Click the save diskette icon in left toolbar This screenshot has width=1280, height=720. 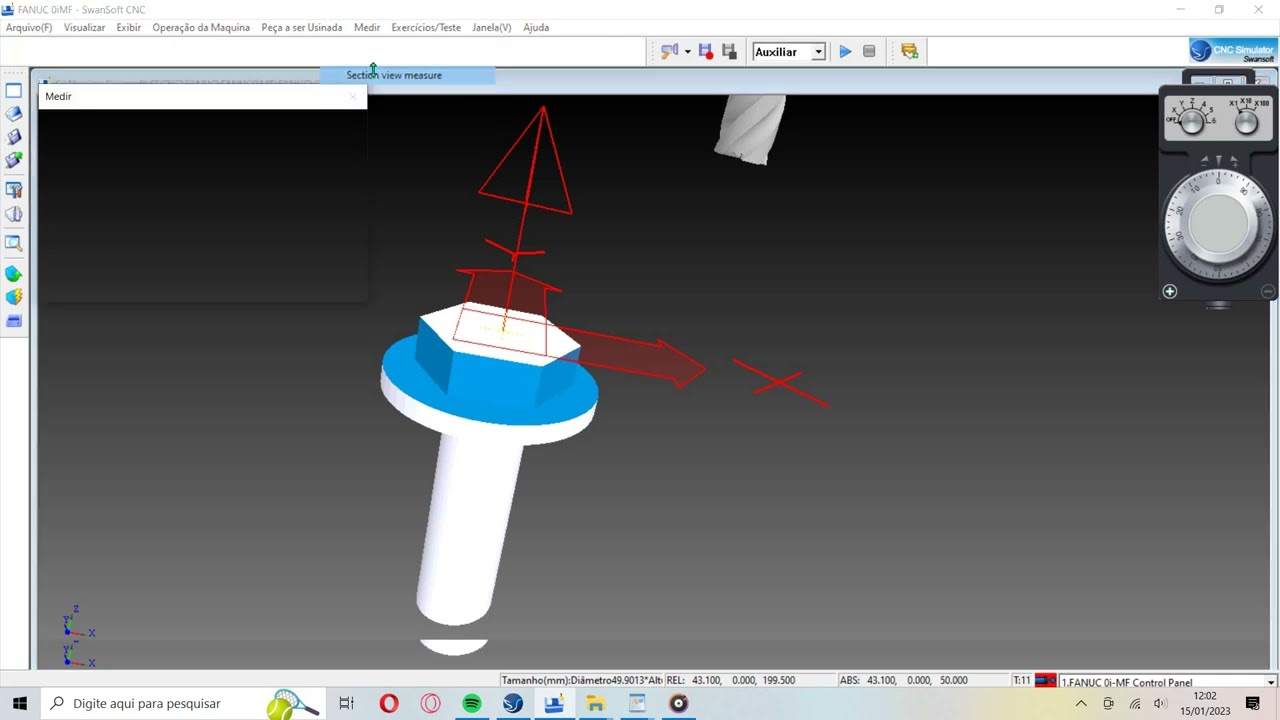14,137
